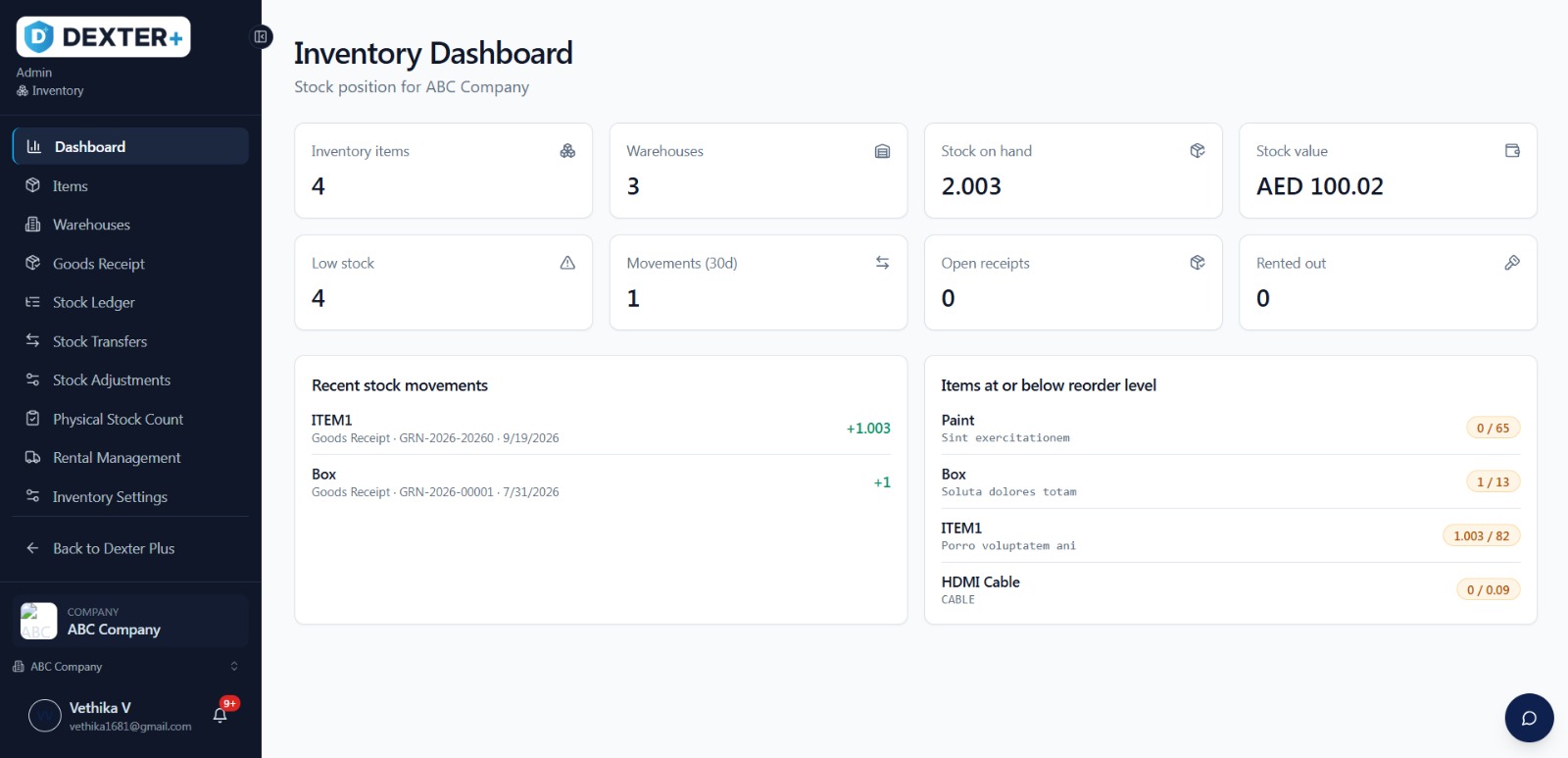Open notifications bell icon
The height and width of the screenshot is (758, 1568).
[x=220, y=715]
